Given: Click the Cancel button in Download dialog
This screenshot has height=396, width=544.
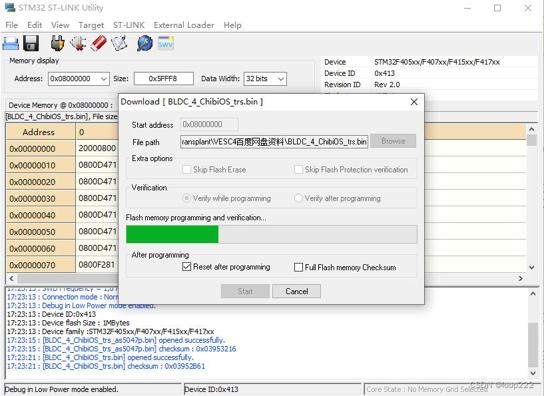Looking at the screenshot, I should pos(296,291).
